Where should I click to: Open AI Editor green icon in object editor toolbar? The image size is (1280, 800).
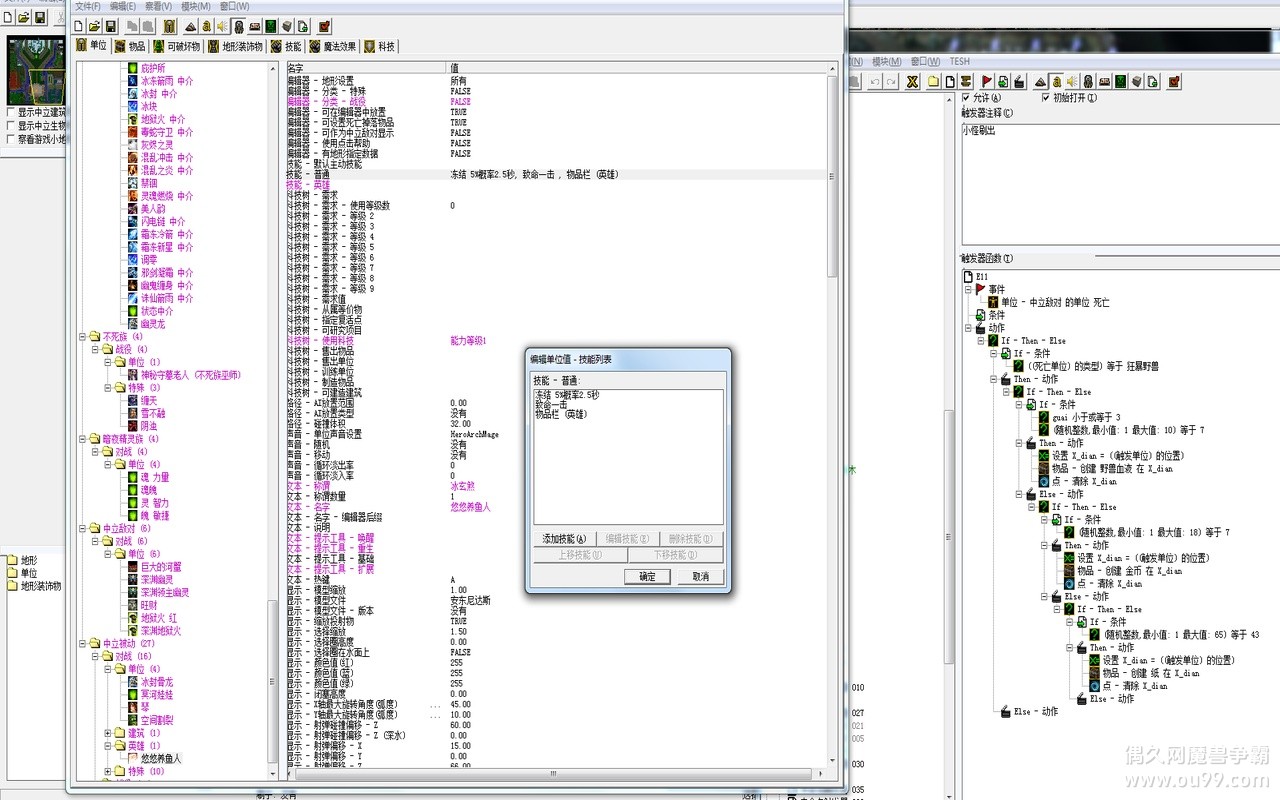(271, 26)
